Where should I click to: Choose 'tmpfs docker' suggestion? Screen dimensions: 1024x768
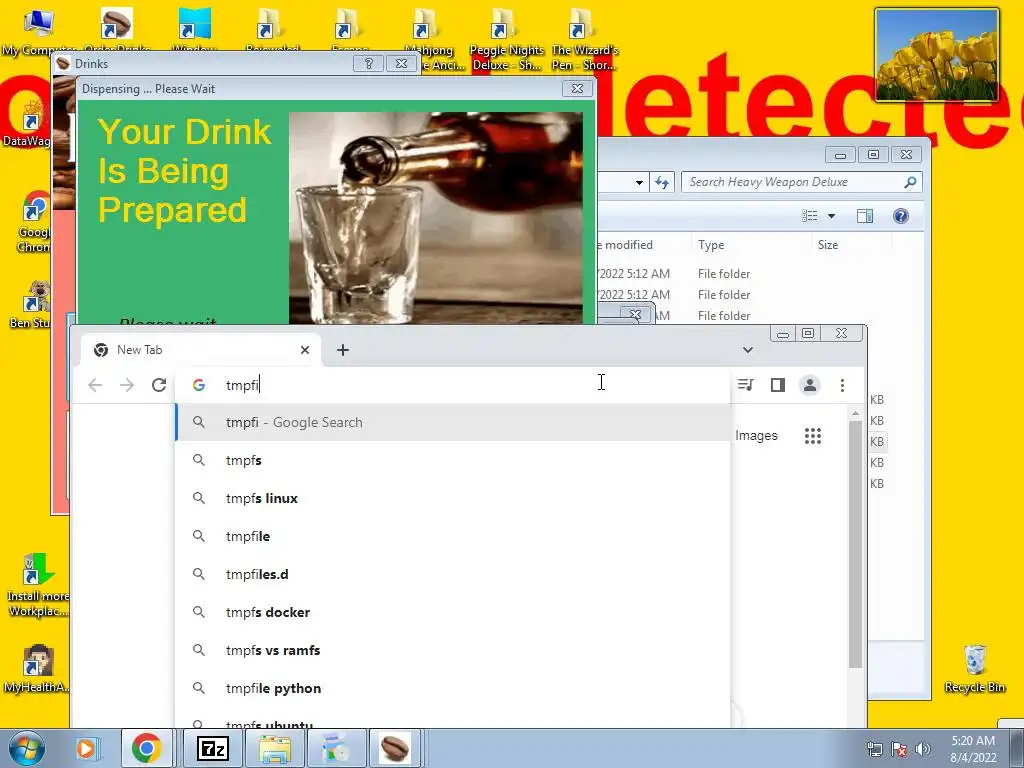[452, 612]
